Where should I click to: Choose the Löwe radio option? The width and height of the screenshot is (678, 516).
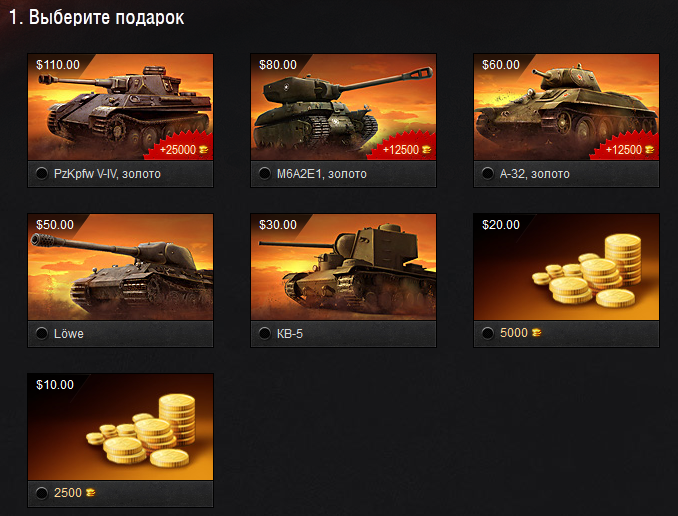click(x=42, y=333)
